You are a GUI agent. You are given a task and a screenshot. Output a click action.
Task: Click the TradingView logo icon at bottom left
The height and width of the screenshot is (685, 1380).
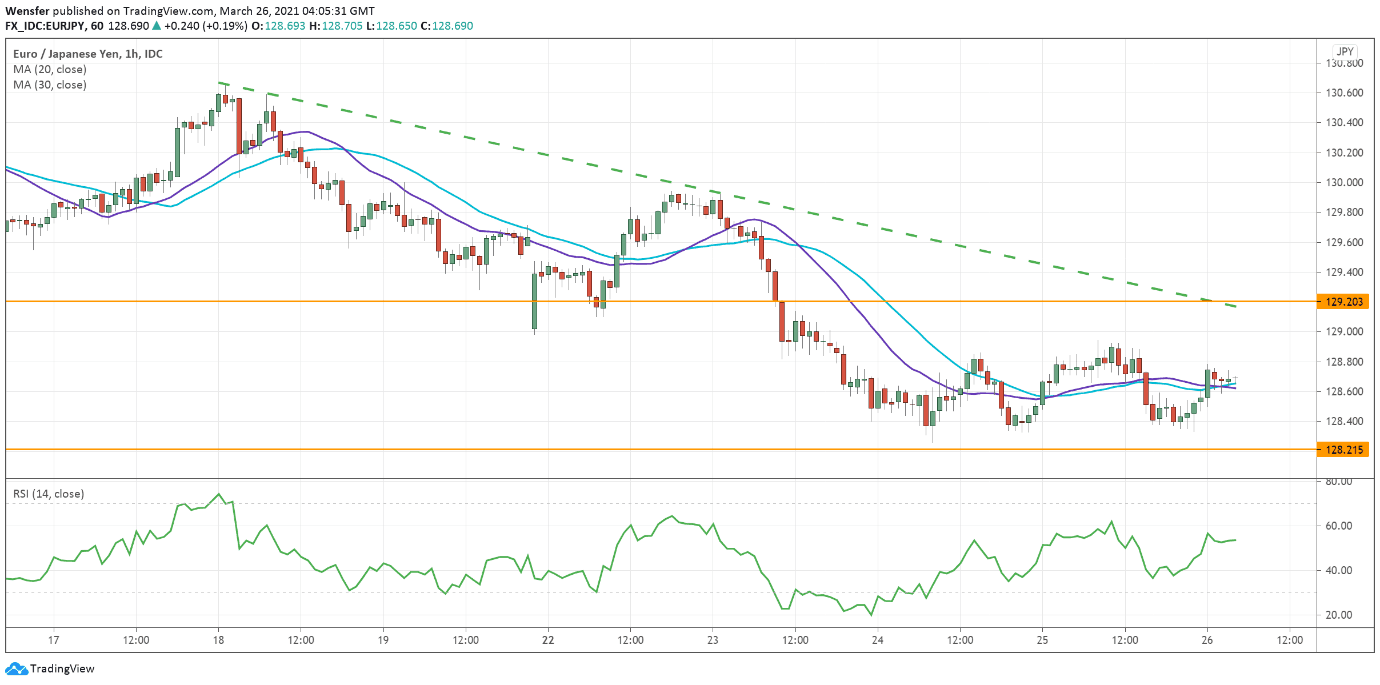coord(16,669)
